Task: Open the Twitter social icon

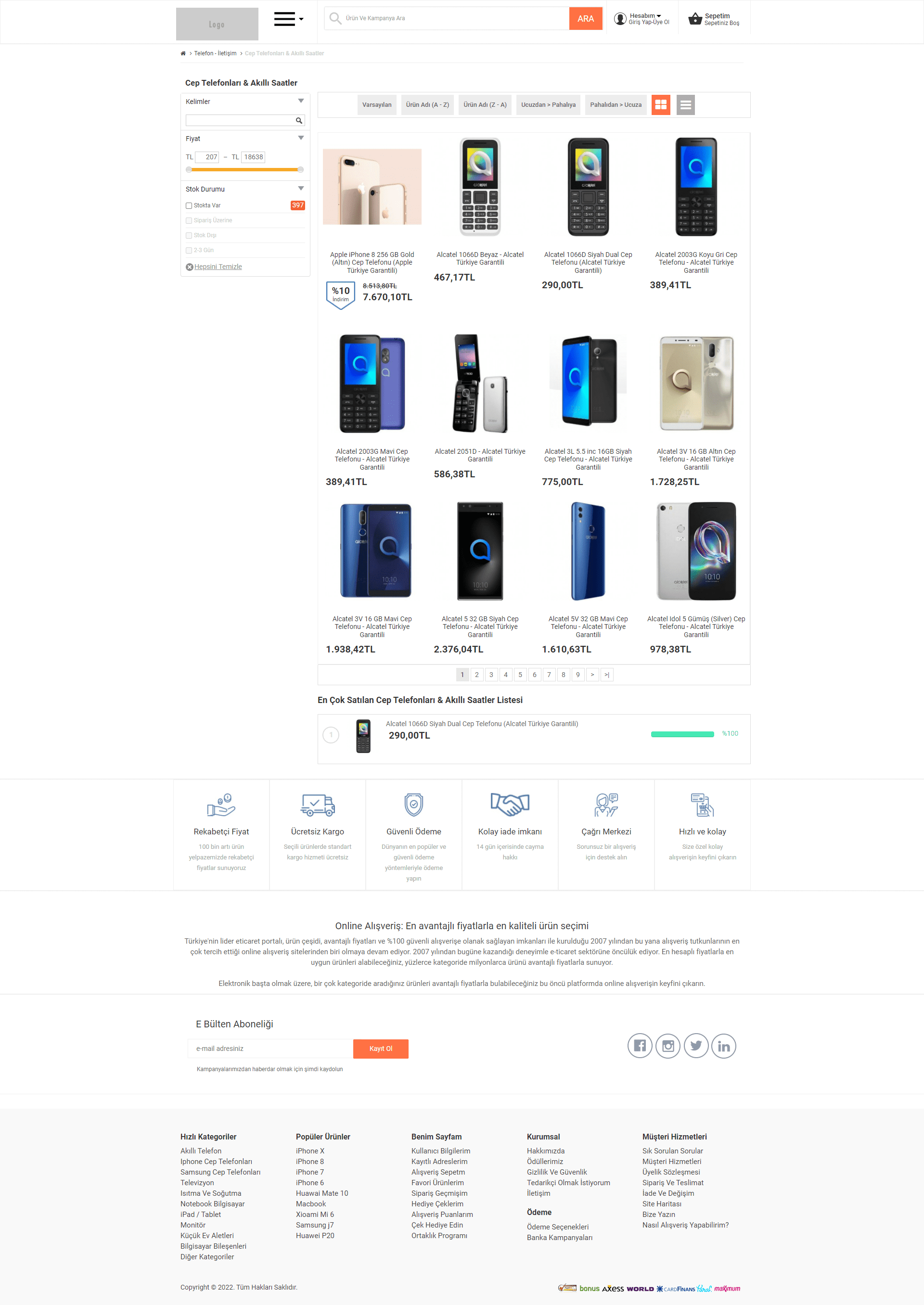Action: 696,1046
